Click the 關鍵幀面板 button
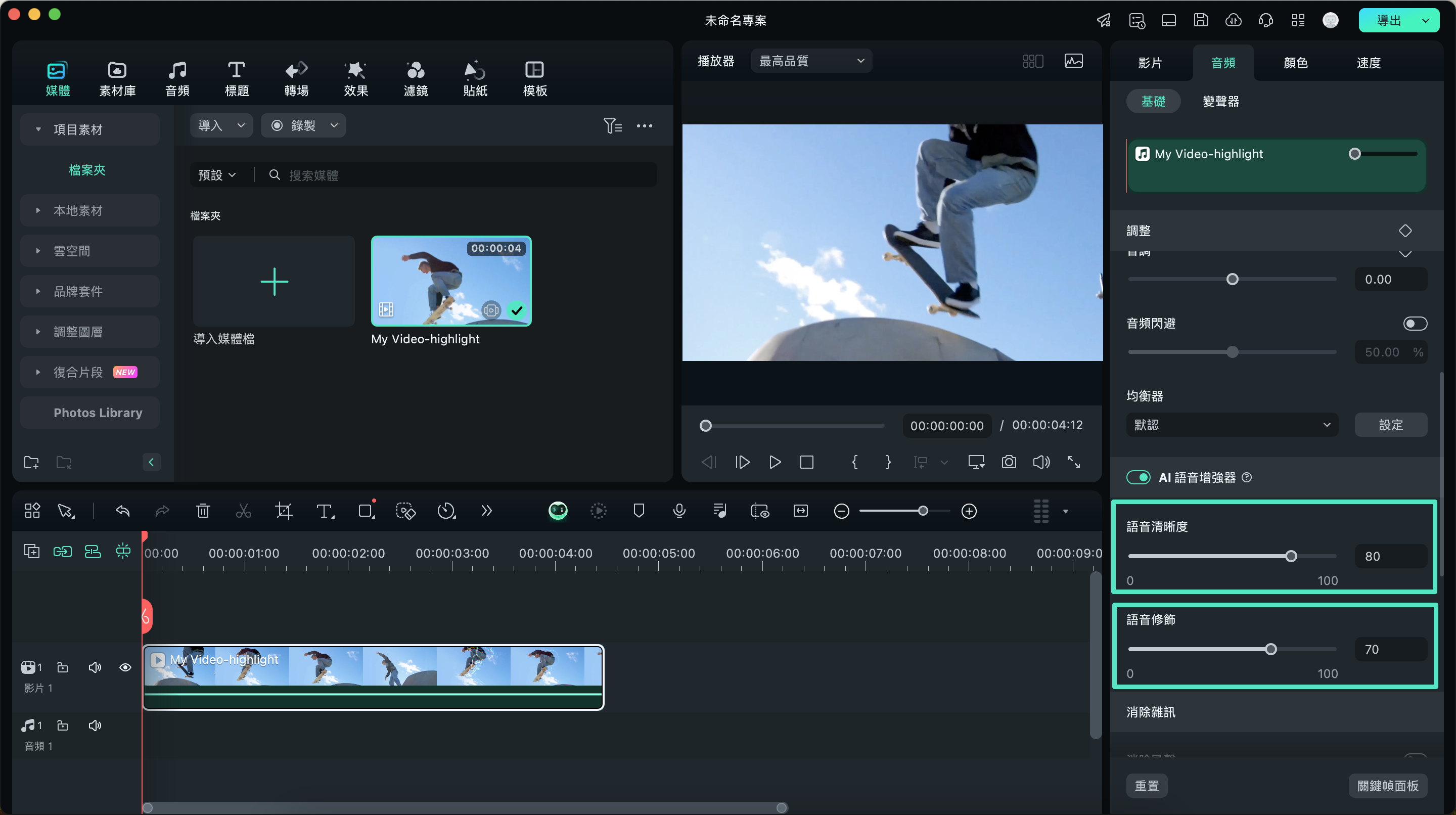This screenshot has height=815, width=1456. pos(1388,786)
